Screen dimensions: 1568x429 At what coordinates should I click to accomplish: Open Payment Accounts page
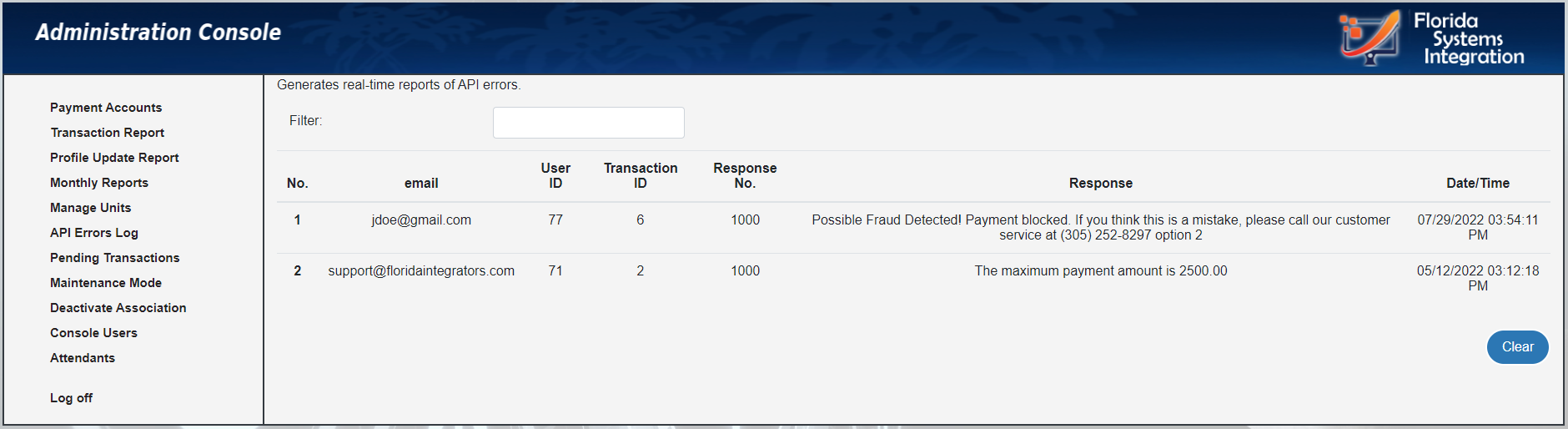tap(106, 108)
